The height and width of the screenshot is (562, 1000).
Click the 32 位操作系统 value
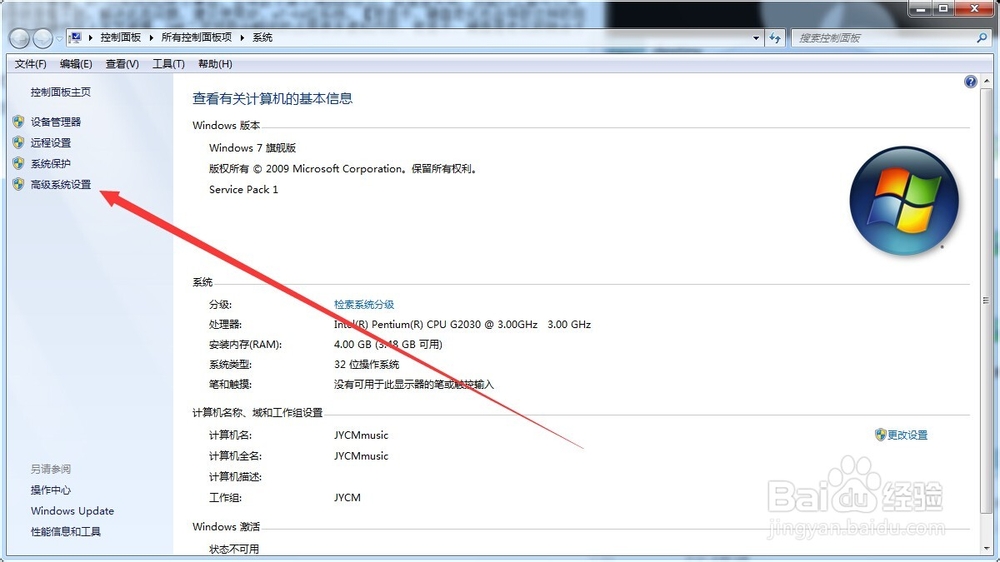click(366, 365)
